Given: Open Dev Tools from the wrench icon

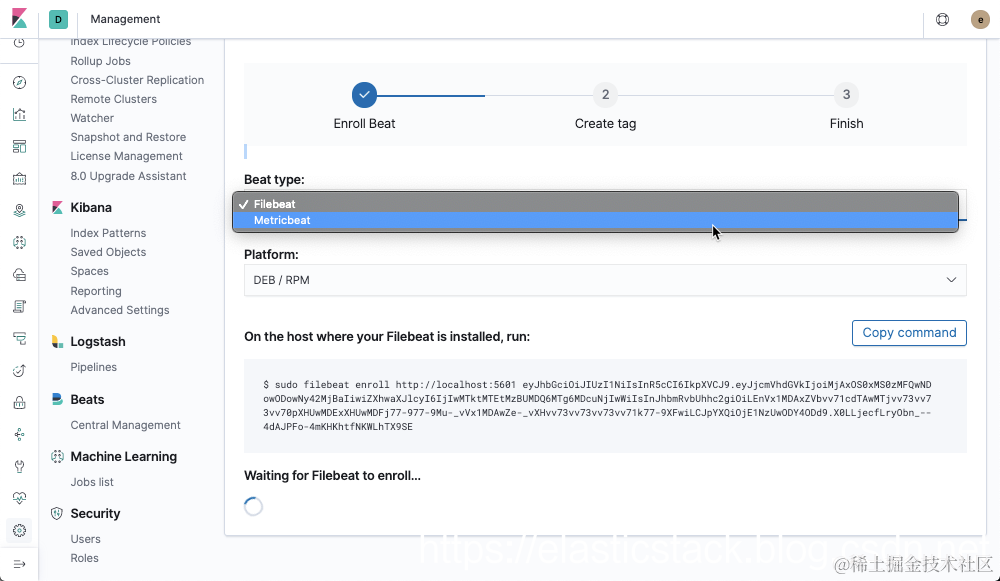Looking at the screenshot, I should point(19,466).
